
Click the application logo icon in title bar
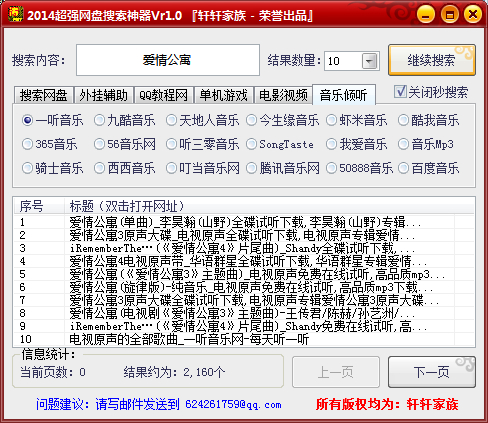point(15,14)
